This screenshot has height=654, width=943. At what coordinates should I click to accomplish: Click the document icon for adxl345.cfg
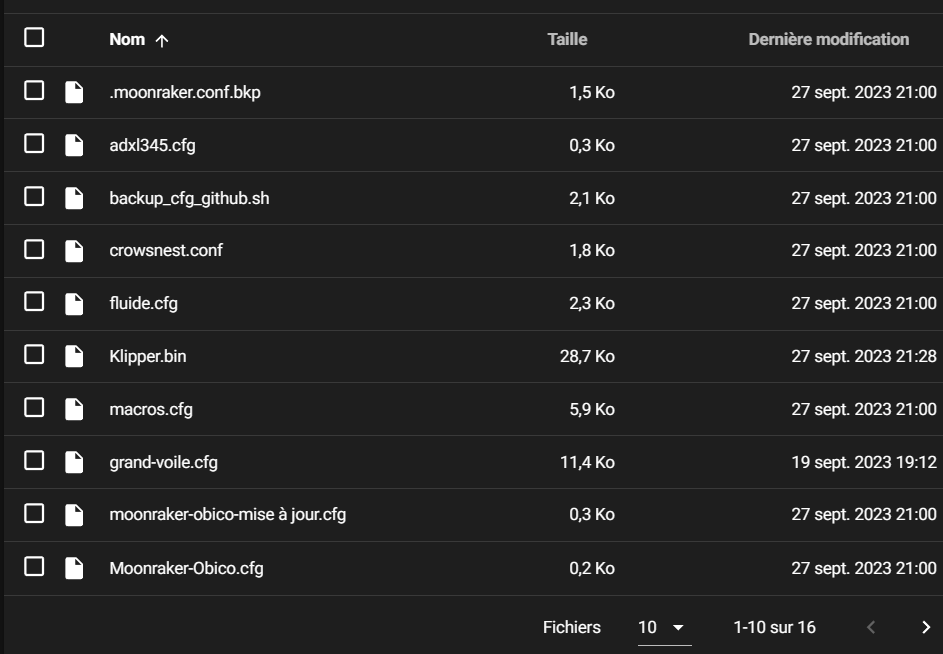tap(74, 145)
